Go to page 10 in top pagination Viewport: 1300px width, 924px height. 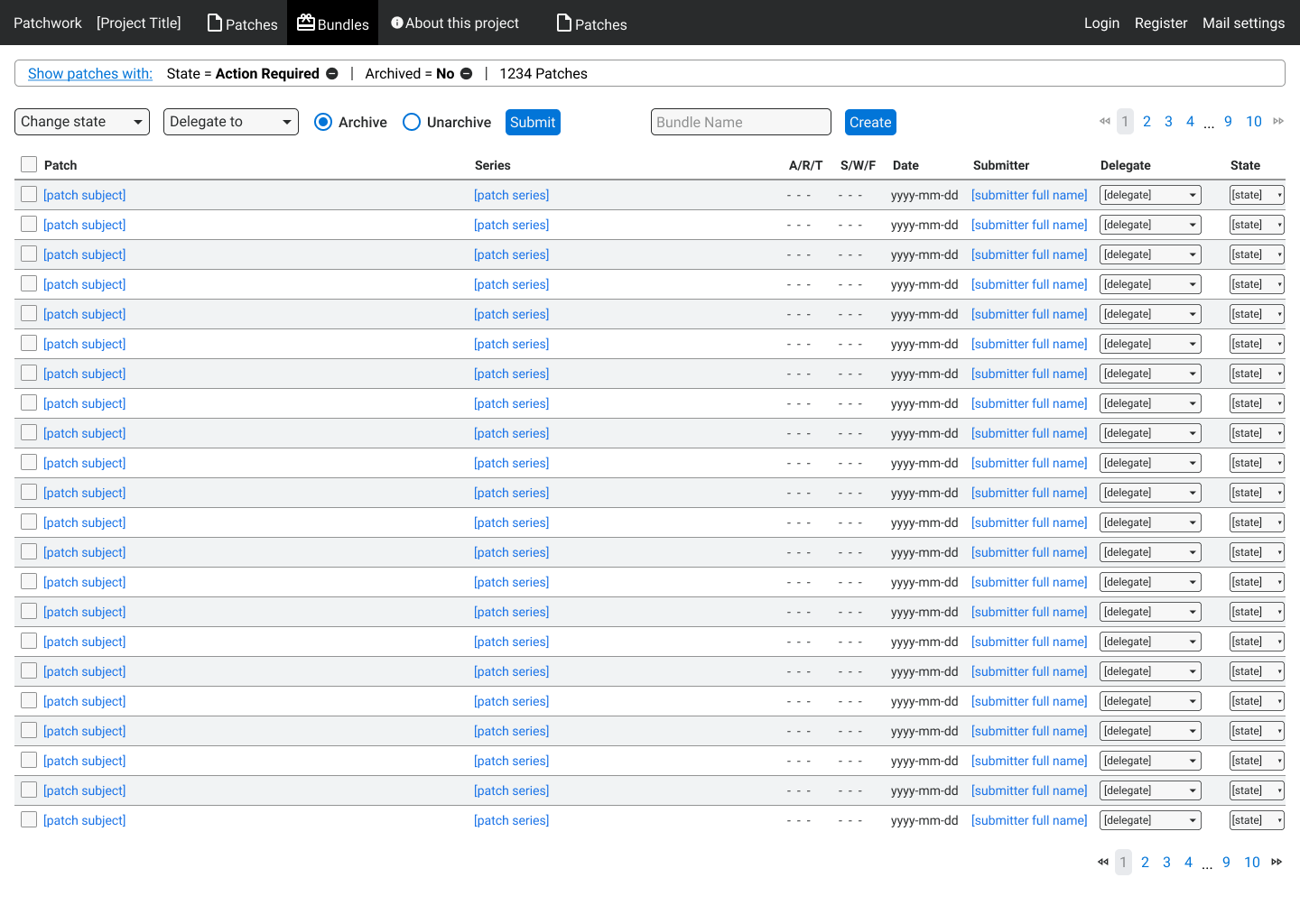(1254, 122)
